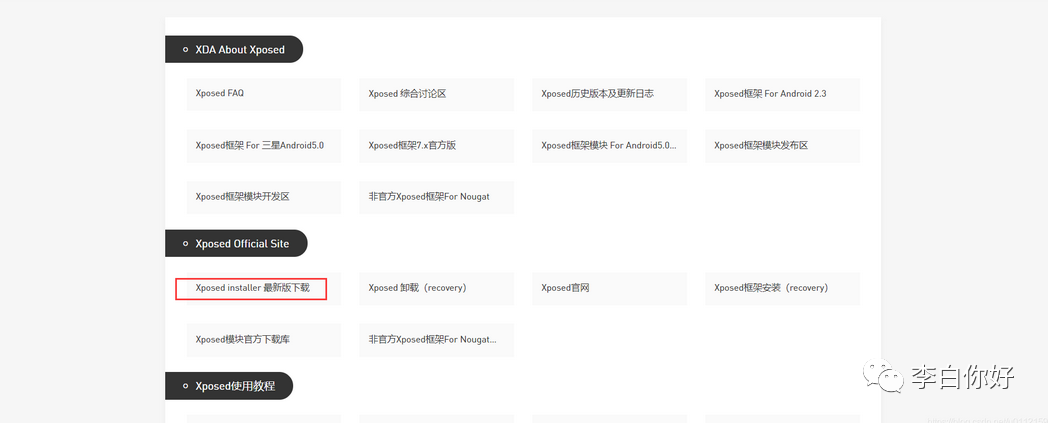Select the Xposed Official Site section header

pos(236,243)
